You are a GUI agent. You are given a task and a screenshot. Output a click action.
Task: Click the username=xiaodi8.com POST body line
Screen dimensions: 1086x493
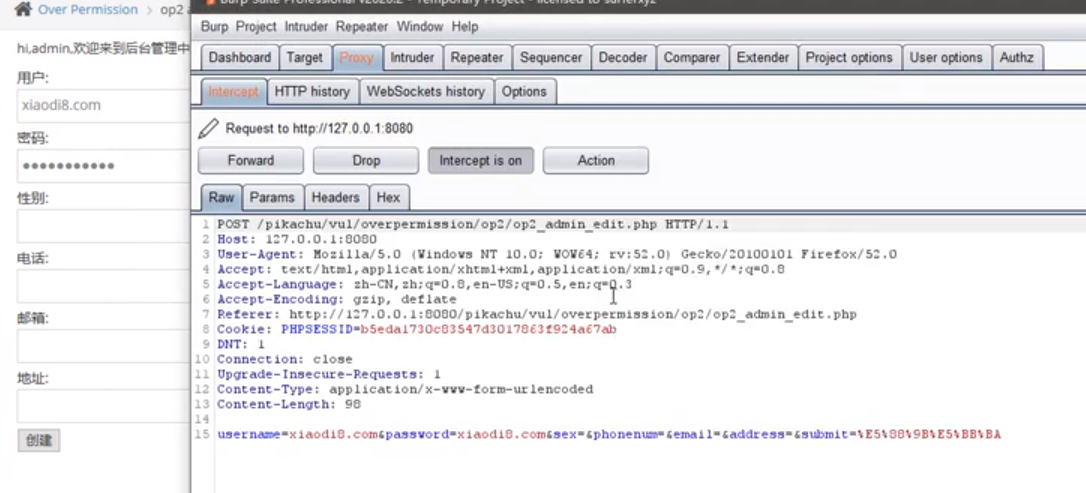609,435
